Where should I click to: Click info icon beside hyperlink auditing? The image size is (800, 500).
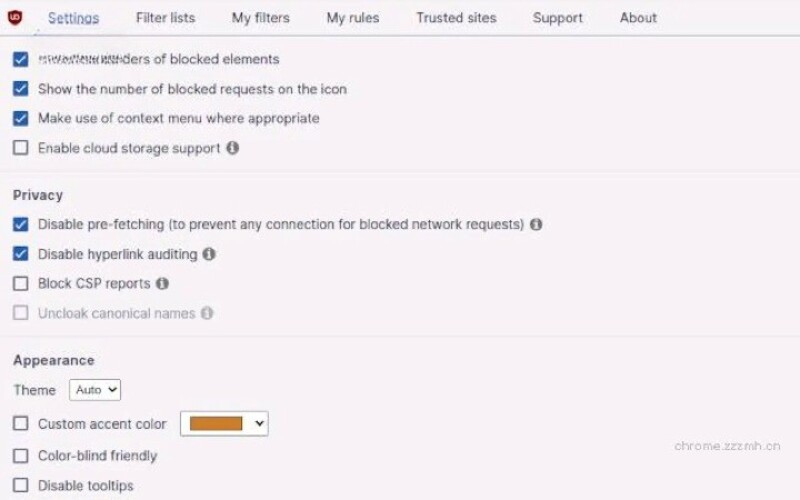pos(209,254)
